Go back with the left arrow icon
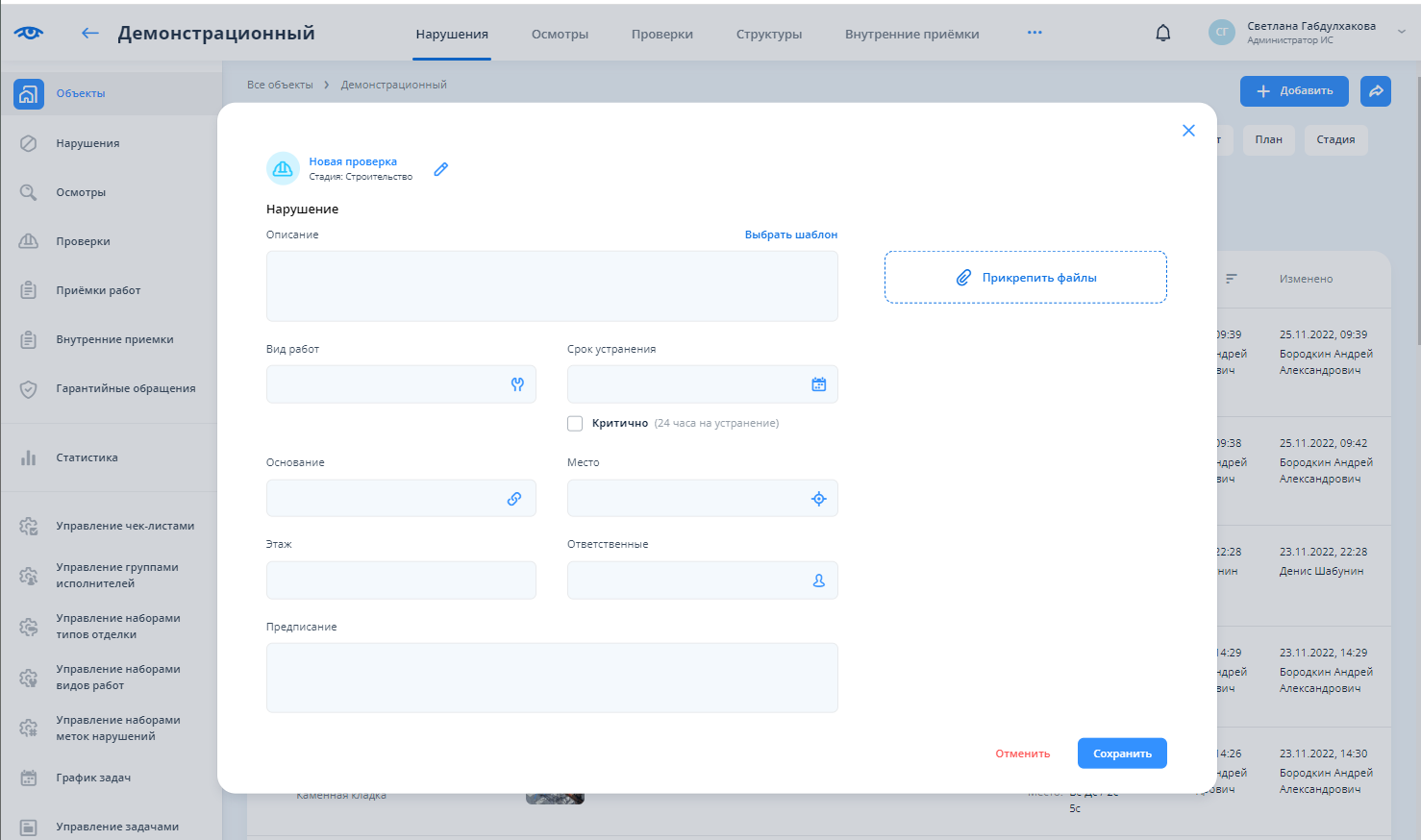Screen dimensions: 1421x840 coord(90,34)
